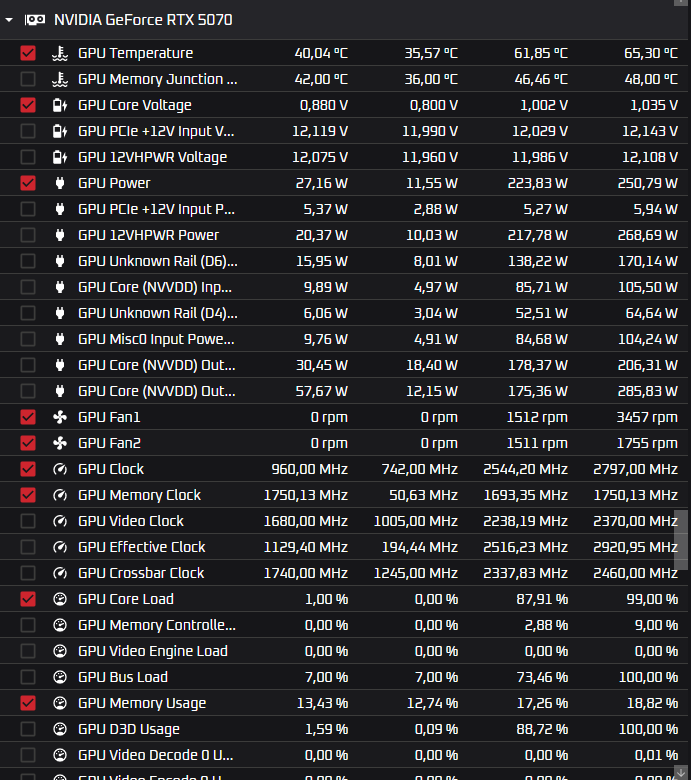Enable the GPU Bus Load checkbox

[28, 677]
